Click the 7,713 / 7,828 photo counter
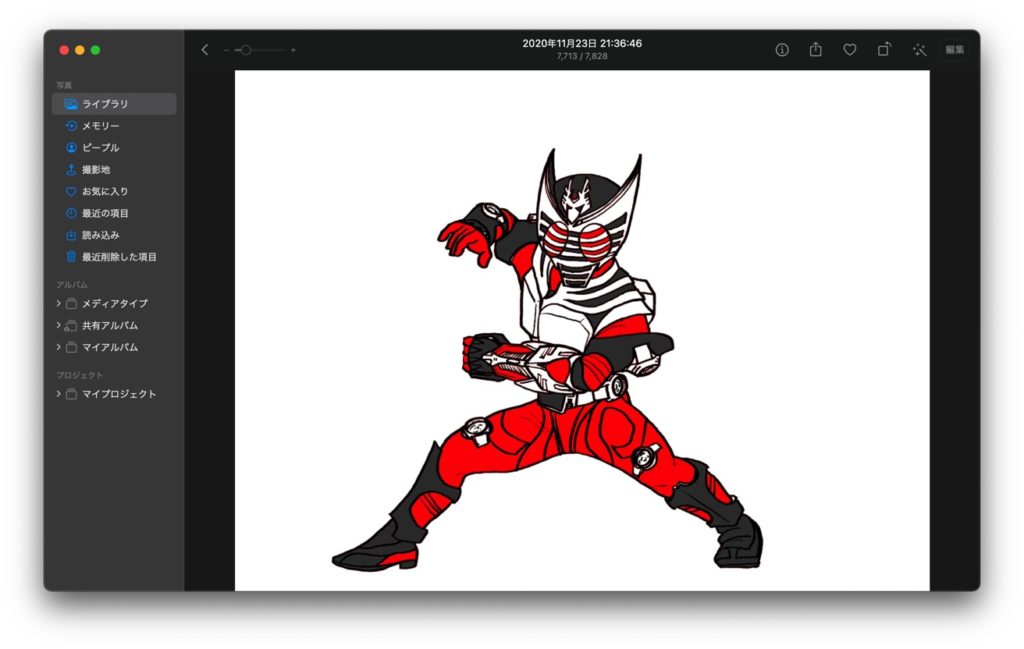 click(x=582, y=56)
